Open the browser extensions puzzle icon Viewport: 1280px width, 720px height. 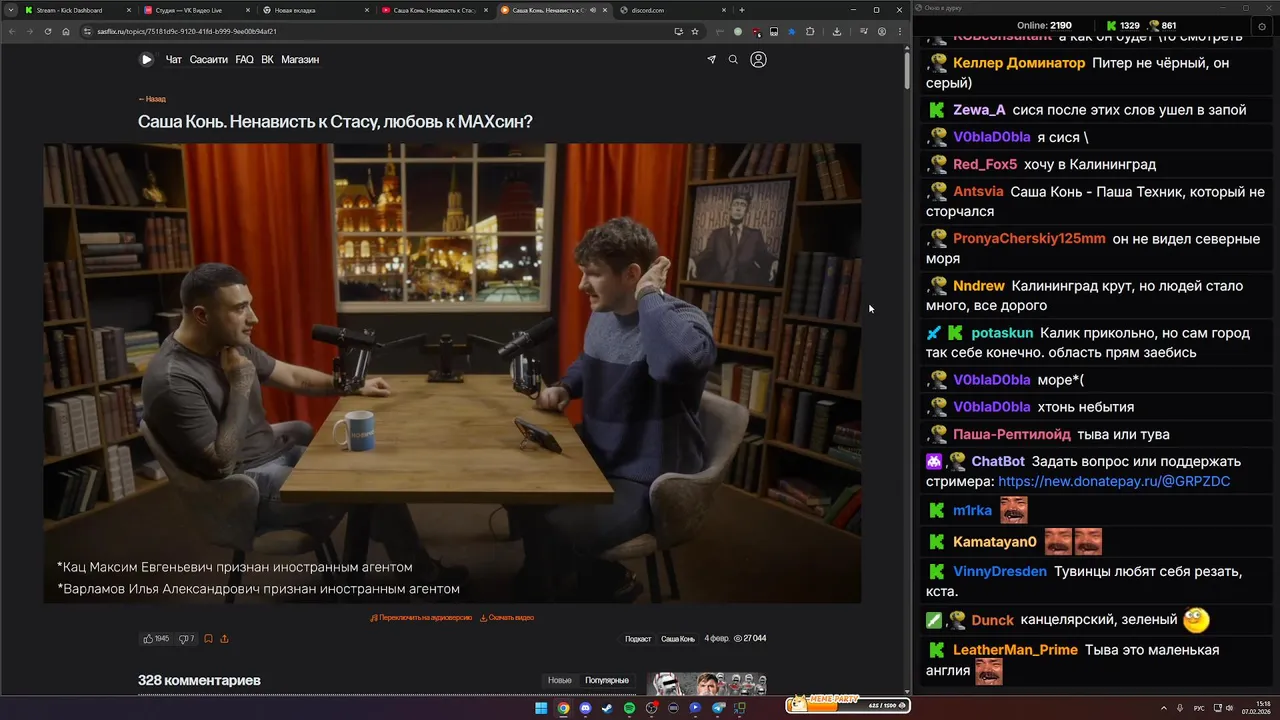810,31
